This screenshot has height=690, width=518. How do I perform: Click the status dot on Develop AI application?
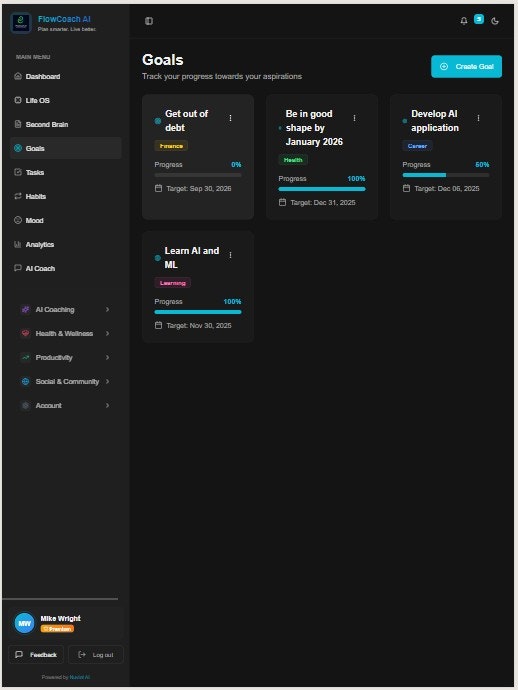click(404, 121)
